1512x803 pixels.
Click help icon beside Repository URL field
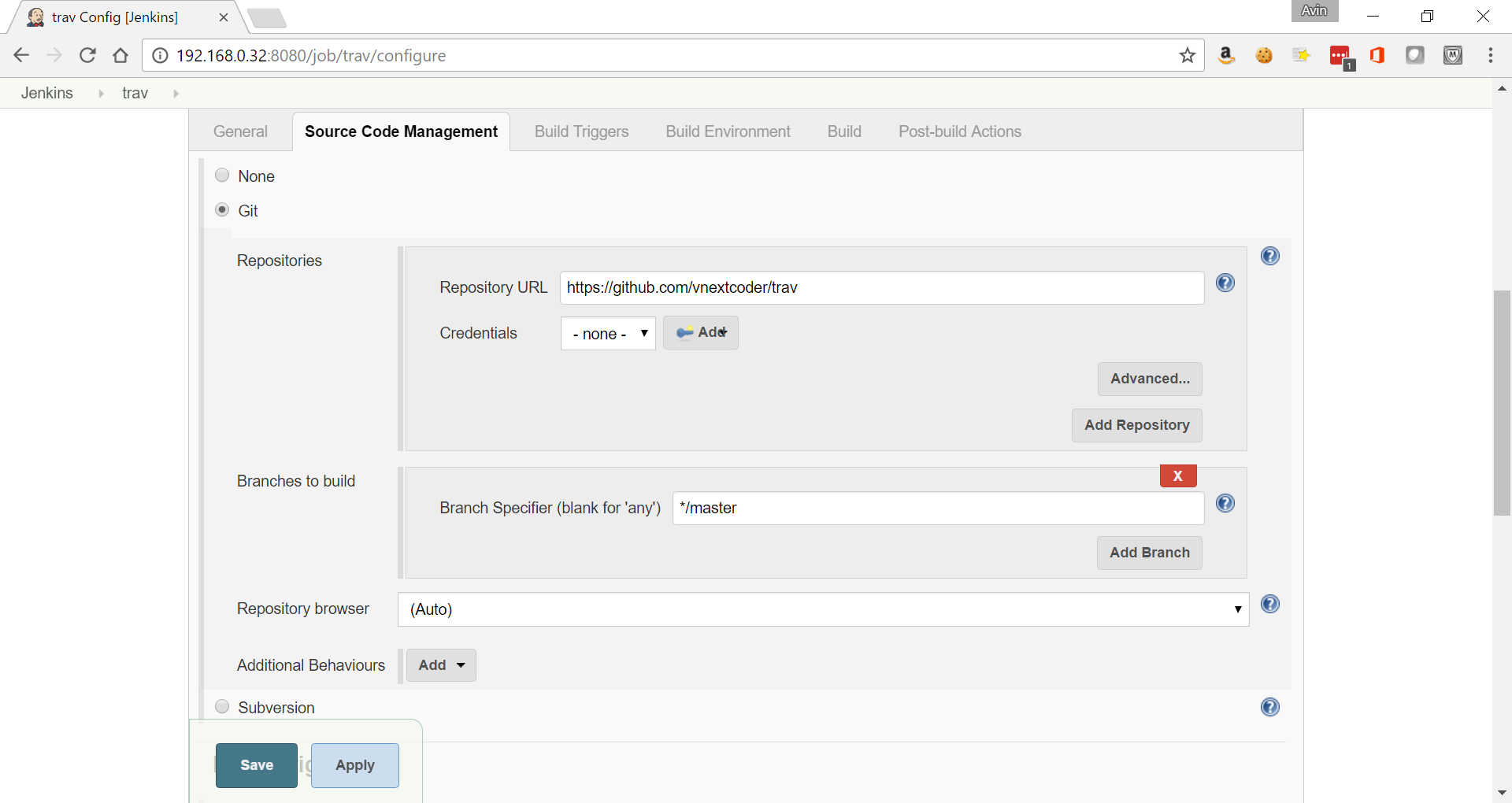(x=1225, y=283)
